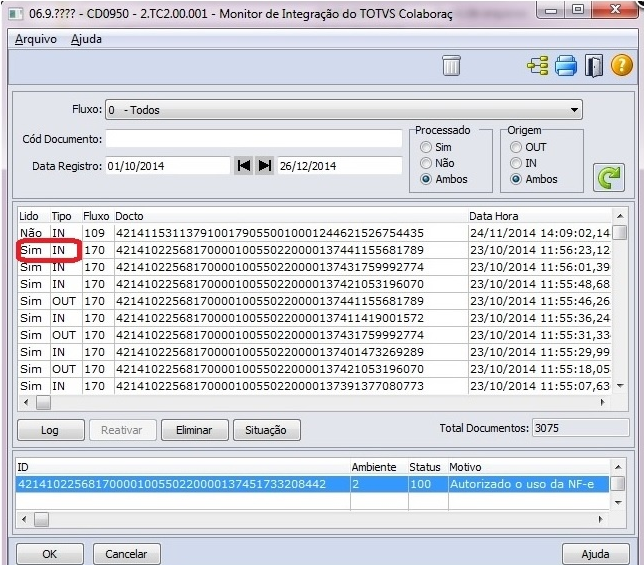Click the Cancelar button
This screenshot has width=644, height=566.
tap(126, 554)
